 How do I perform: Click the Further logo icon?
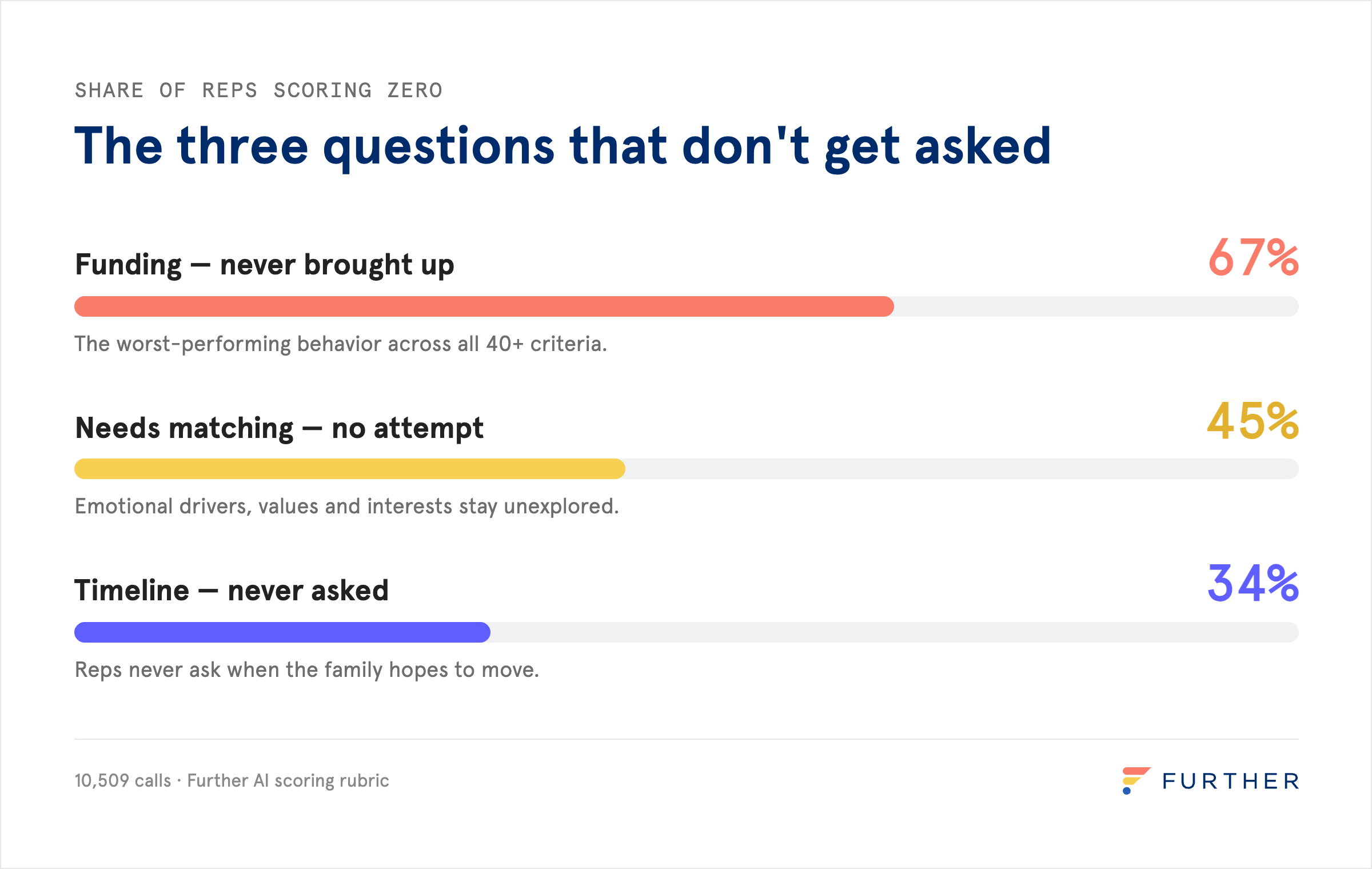(x=1136, y=780)
